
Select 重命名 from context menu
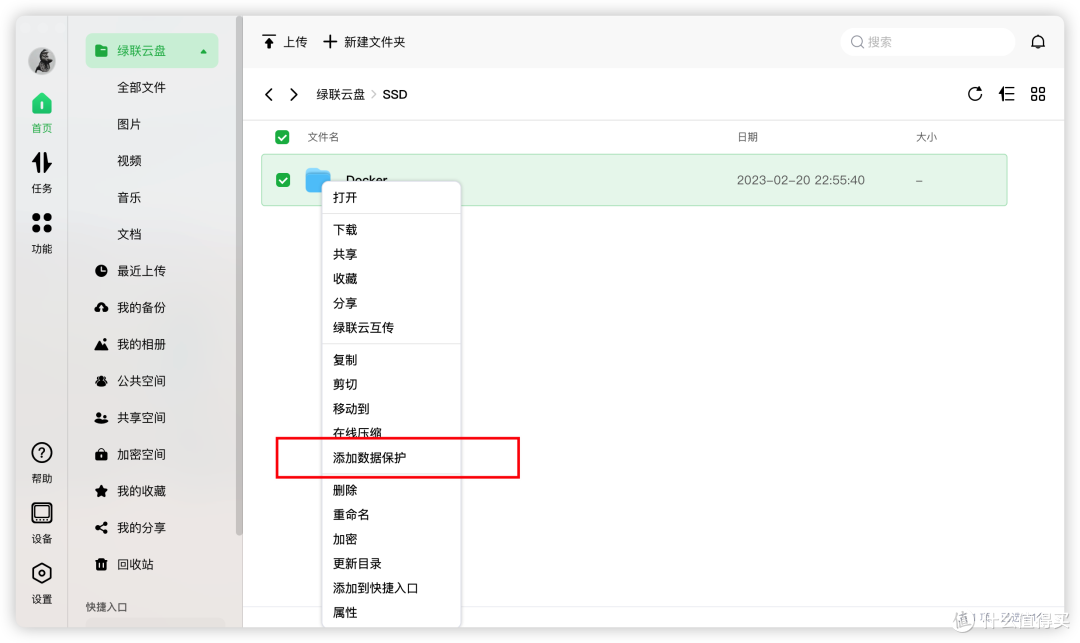point(391,514)
